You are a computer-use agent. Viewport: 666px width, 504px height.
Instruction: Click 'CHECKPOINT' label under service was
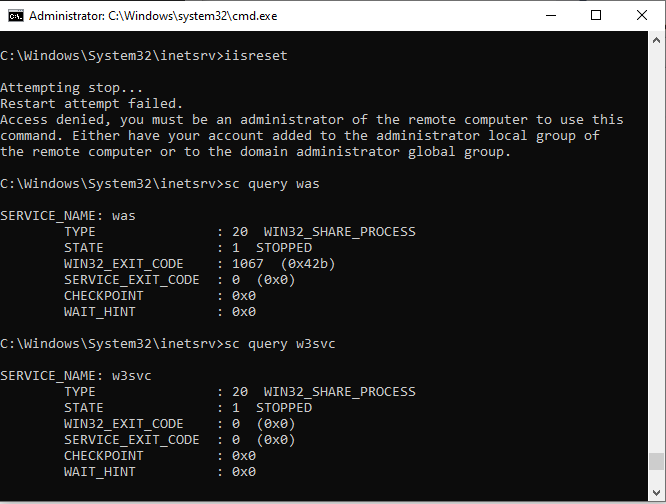(104, 296)
